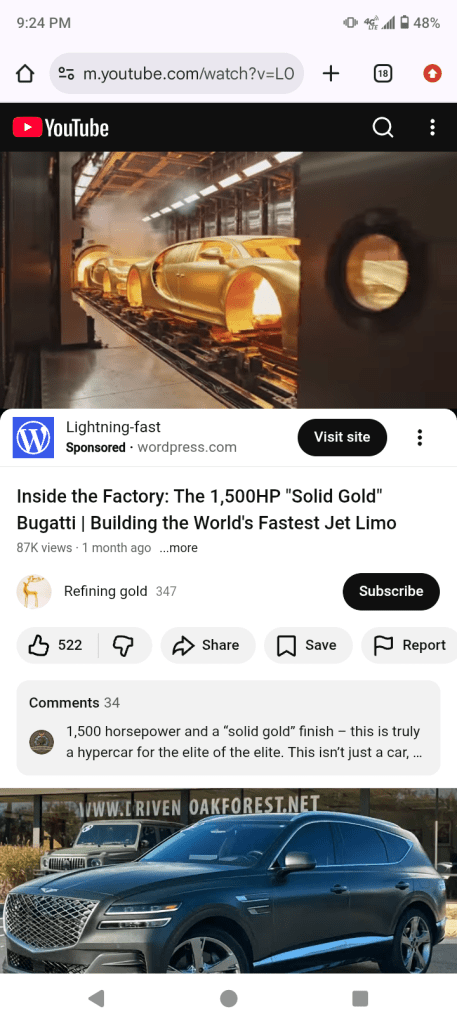Report the video with flag button
The height and width of the screenshot is (1023, 457).
tap(409, 645)
